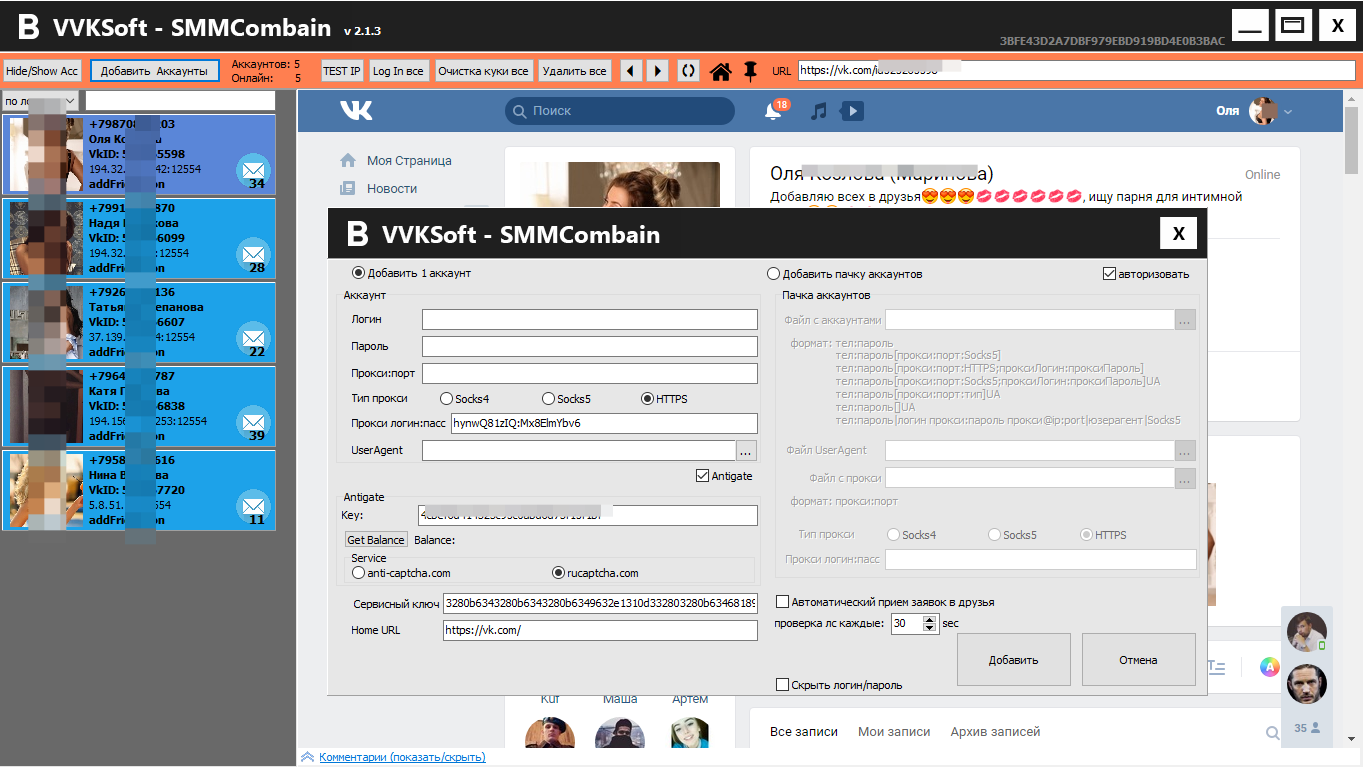Image resolution: width=1363 pixels, height=767 pixels.
Task: Open mail envelope showing 34 messages
Action: [x=253, y=170]
